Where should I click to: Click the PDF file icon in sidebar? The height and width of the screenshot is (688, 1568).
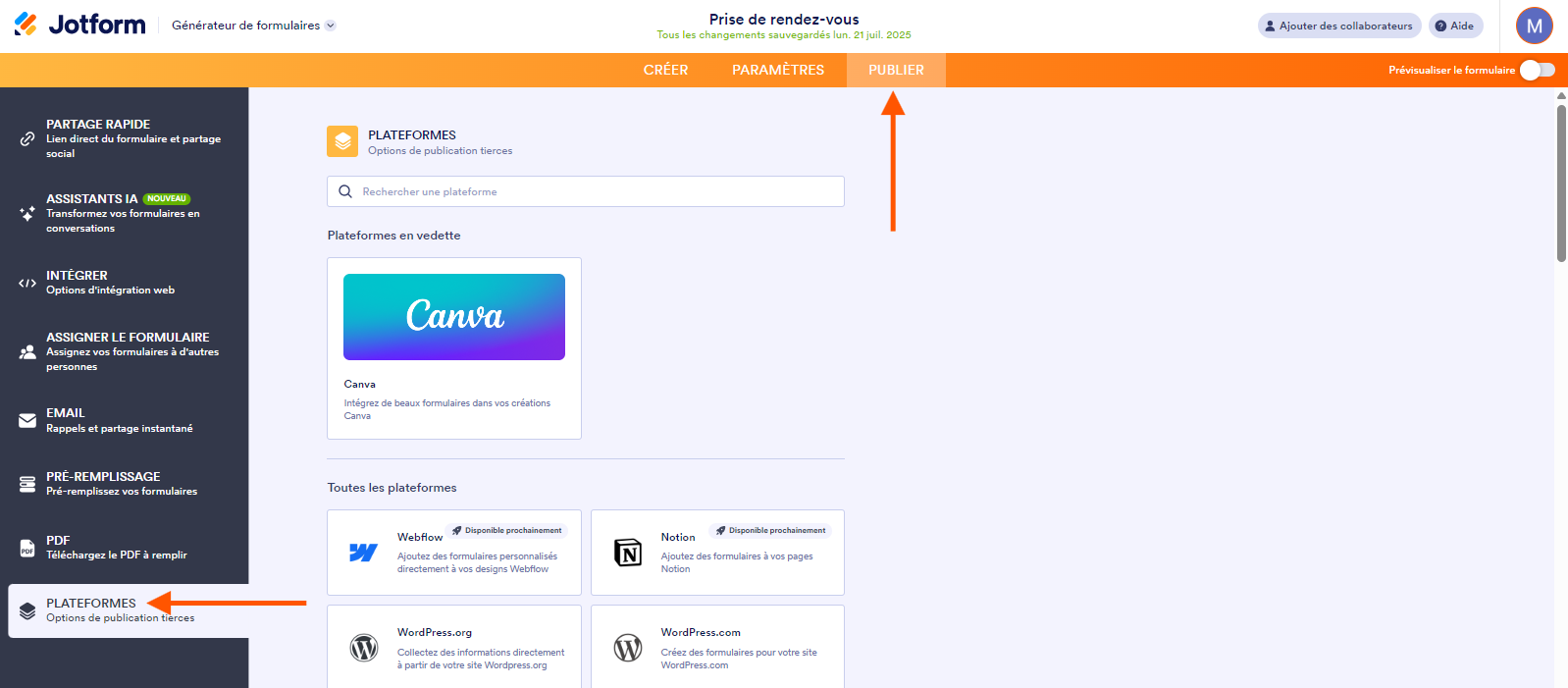(27, 548)
